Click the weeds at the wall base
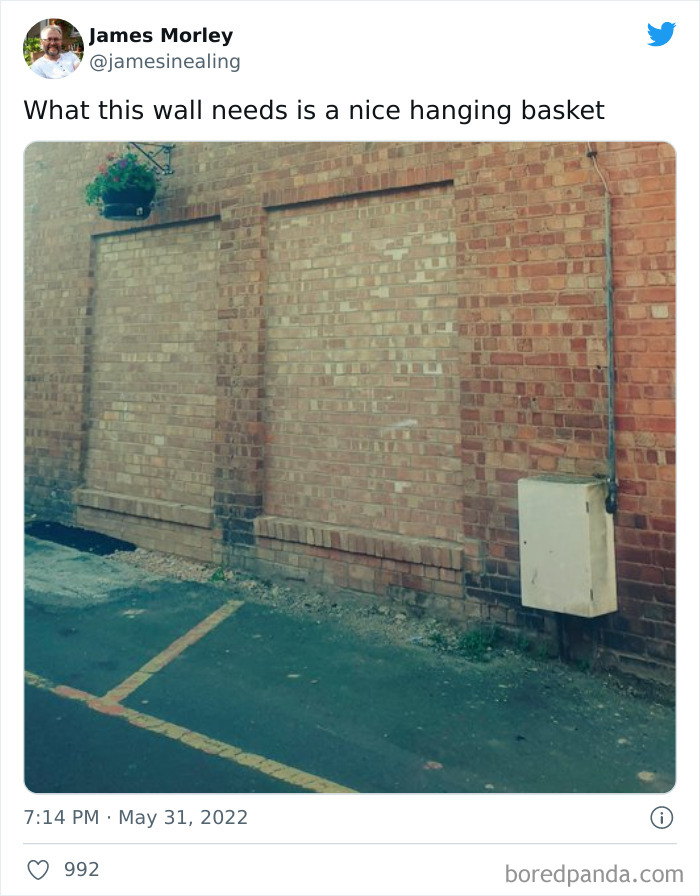This screenshot has height=896, width=700. click(x=477, y=641)
